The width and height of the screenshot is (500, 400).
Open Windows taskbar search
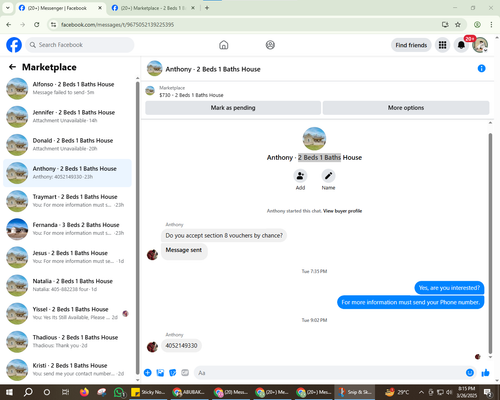tap(28, 392)
